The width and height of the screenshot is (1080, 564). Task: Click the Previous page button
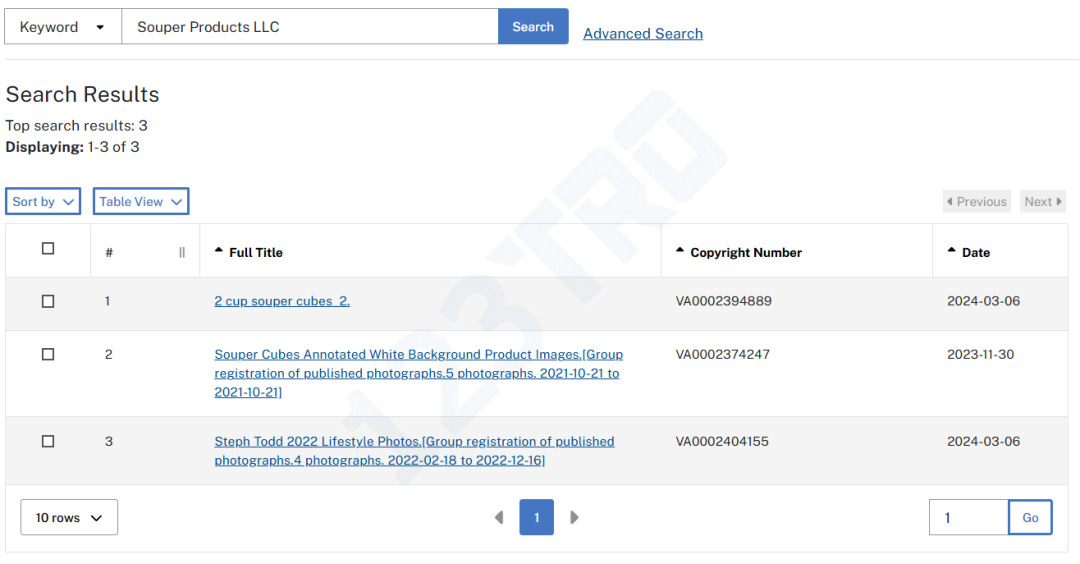point(977,202)
